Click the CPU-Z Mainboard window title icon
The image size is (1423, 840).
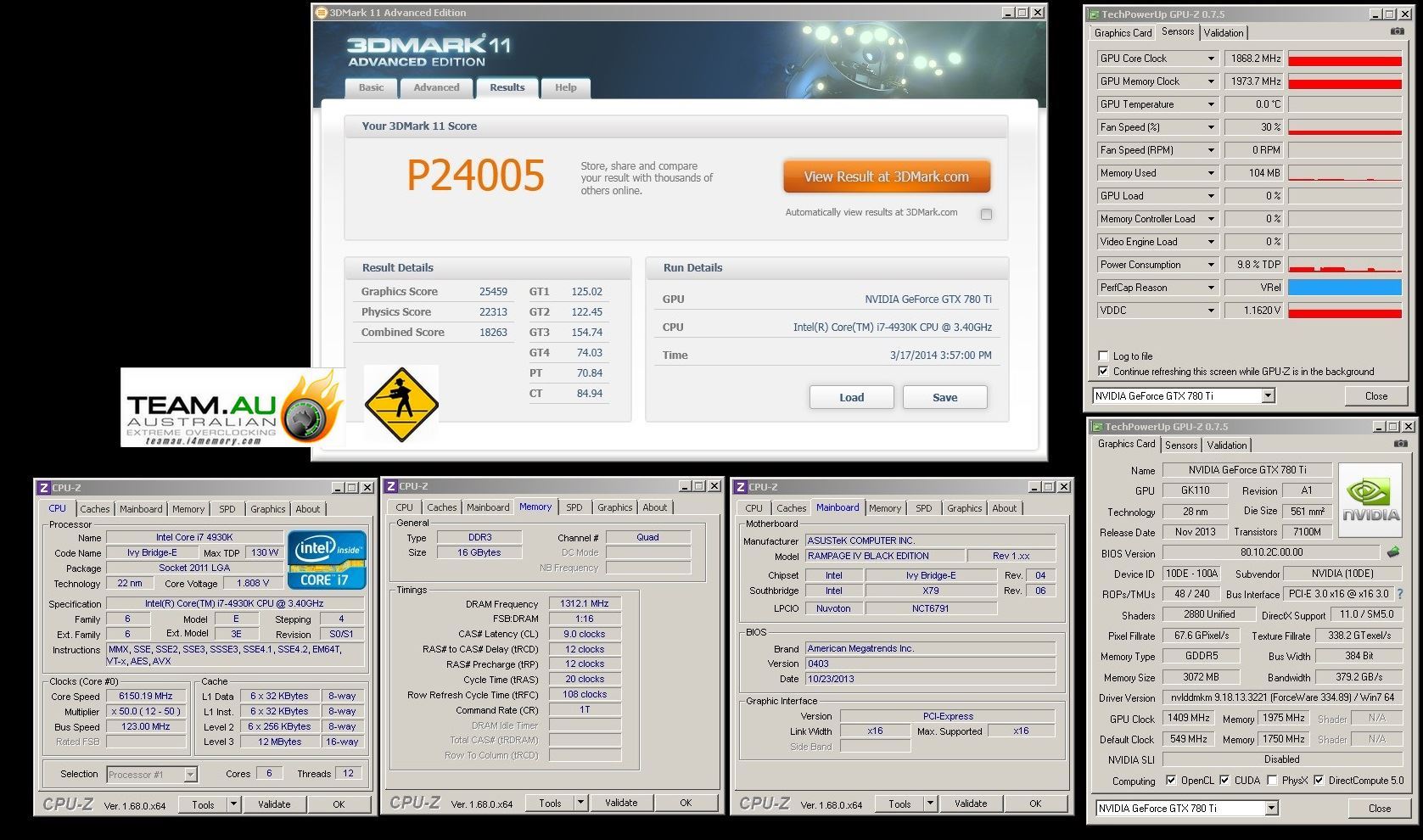pyautogui.click(x=740, y=487)
